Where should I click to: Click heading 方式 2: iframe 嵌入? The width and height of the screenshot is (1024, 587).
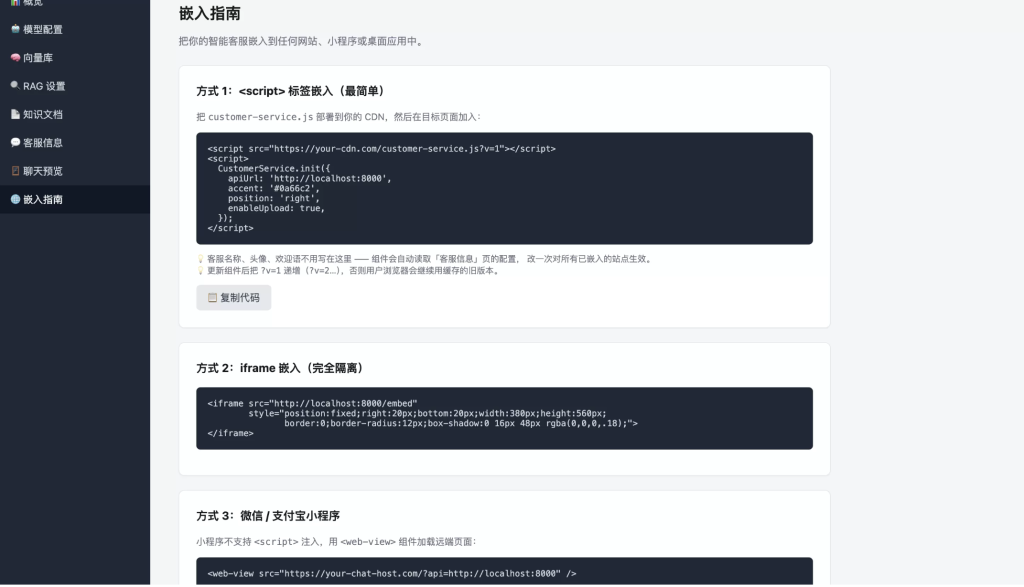point(281,368)
